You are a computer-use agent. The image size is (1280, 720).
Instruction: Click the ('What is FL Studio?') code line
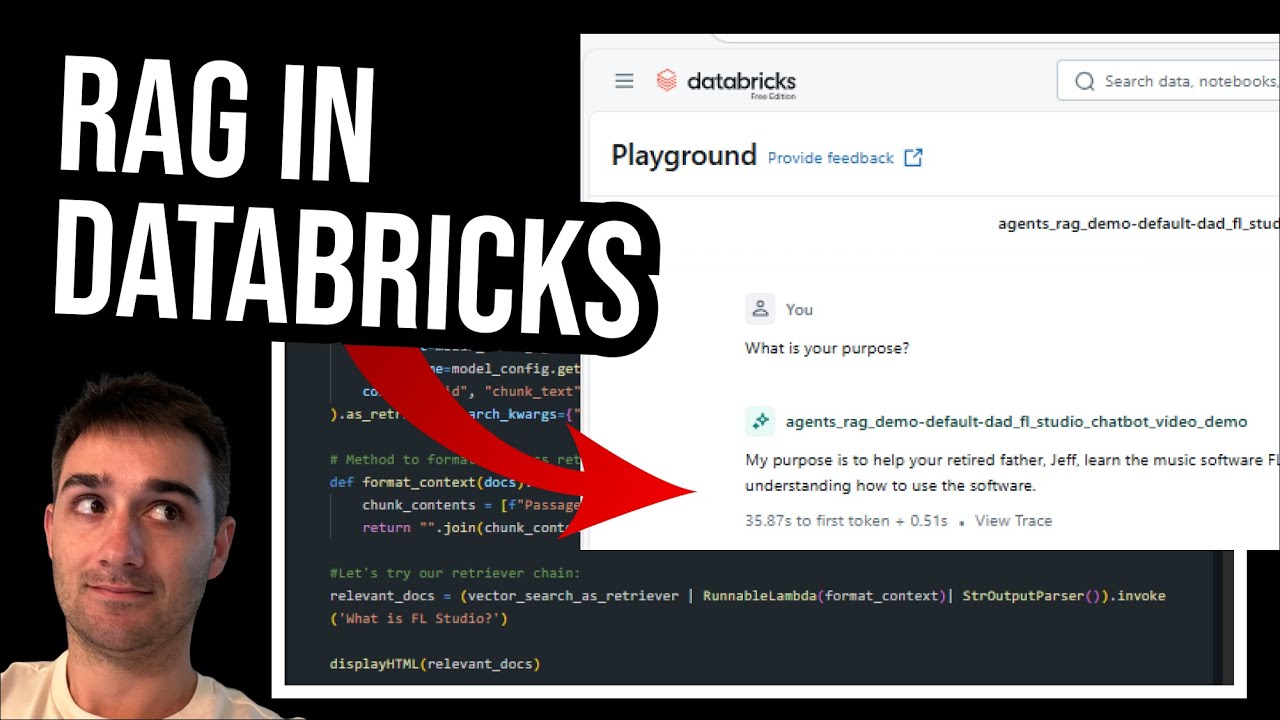click(x=419, y=619)
